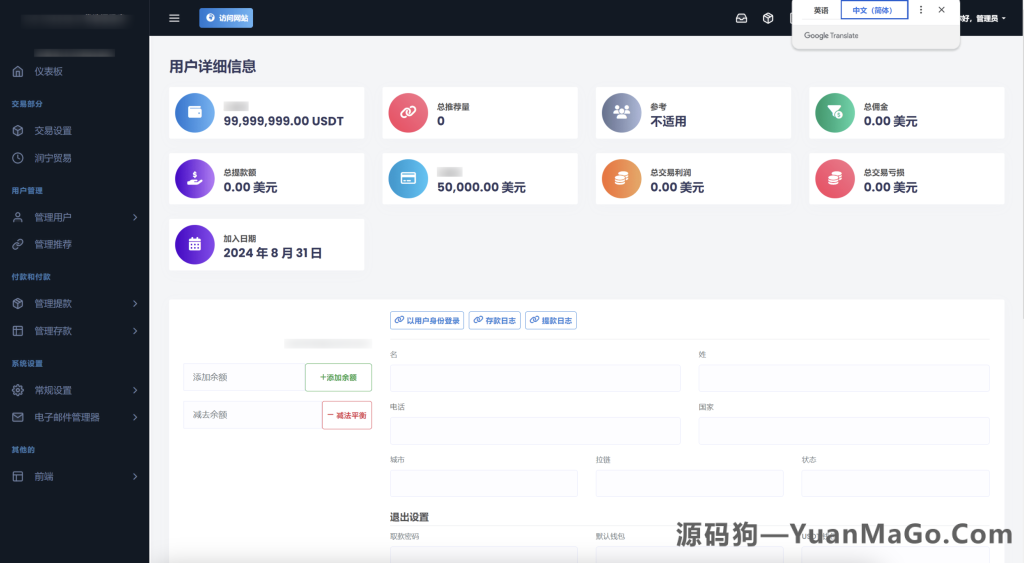Click the 状态 state field
The height and width of the screenshot is (563, 1024).
coord(895,483)
